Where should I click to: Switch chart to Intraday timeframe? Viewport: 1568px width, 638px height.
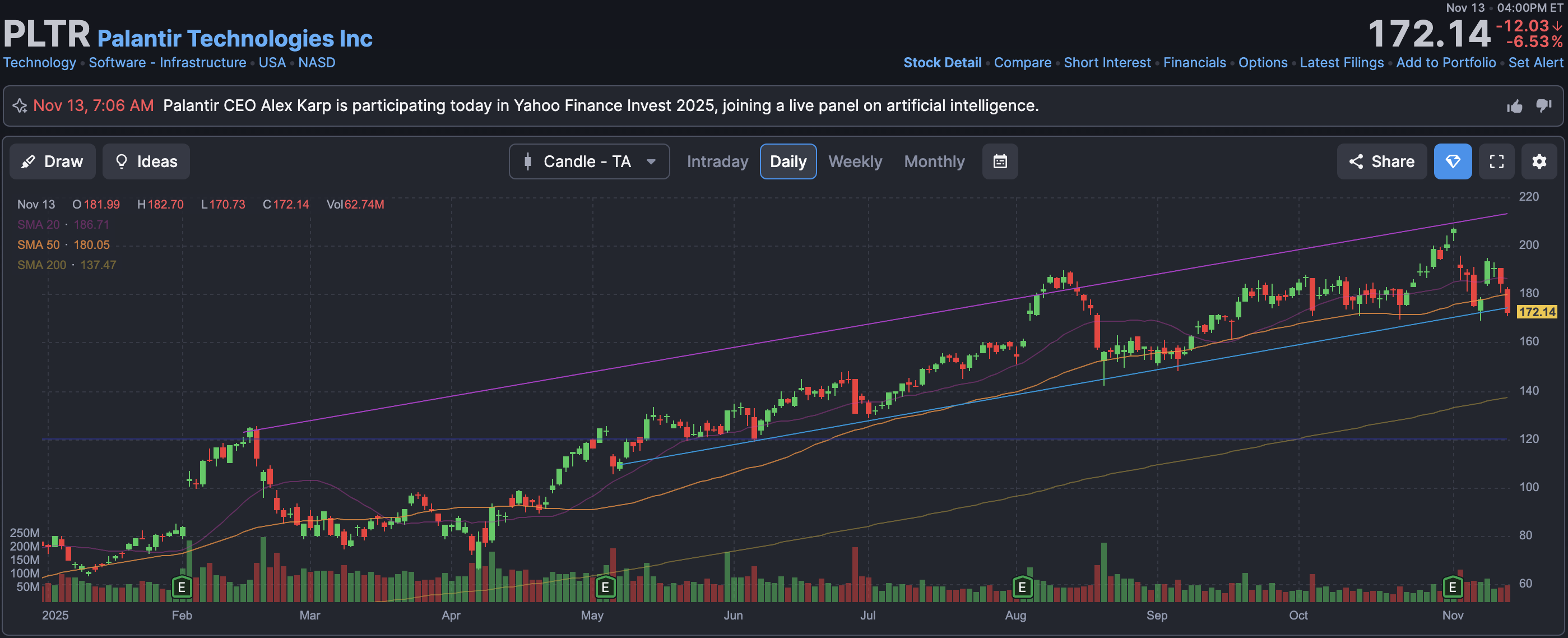coord(717,161)
